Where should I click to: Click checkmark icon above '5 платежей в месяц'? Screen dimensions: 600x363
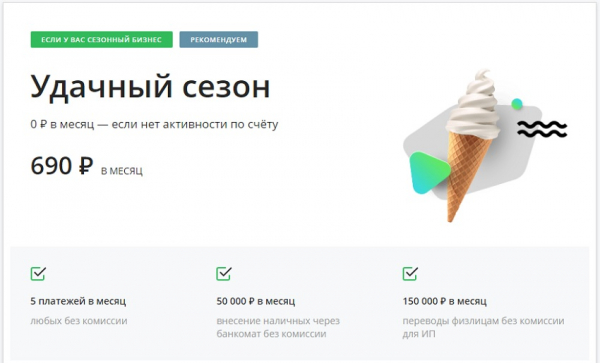tap(38, 273)
